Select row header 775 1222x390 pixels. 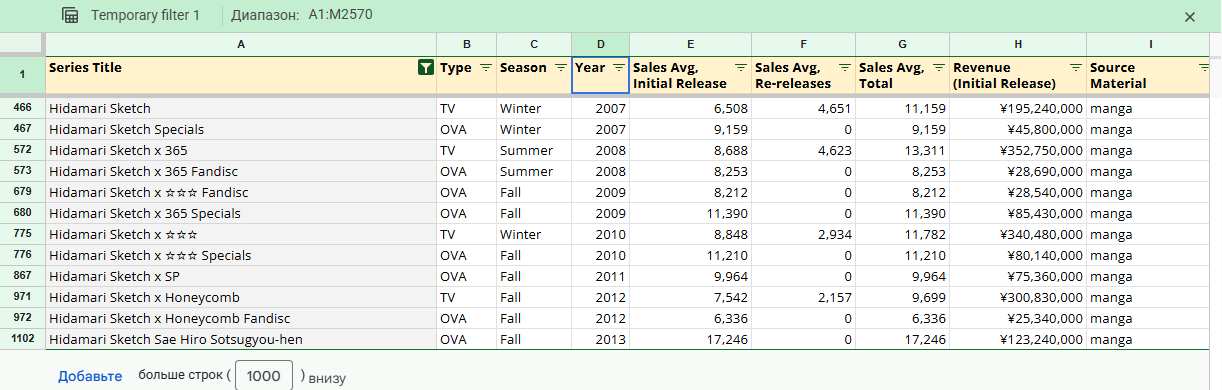(x=22, y=234)
